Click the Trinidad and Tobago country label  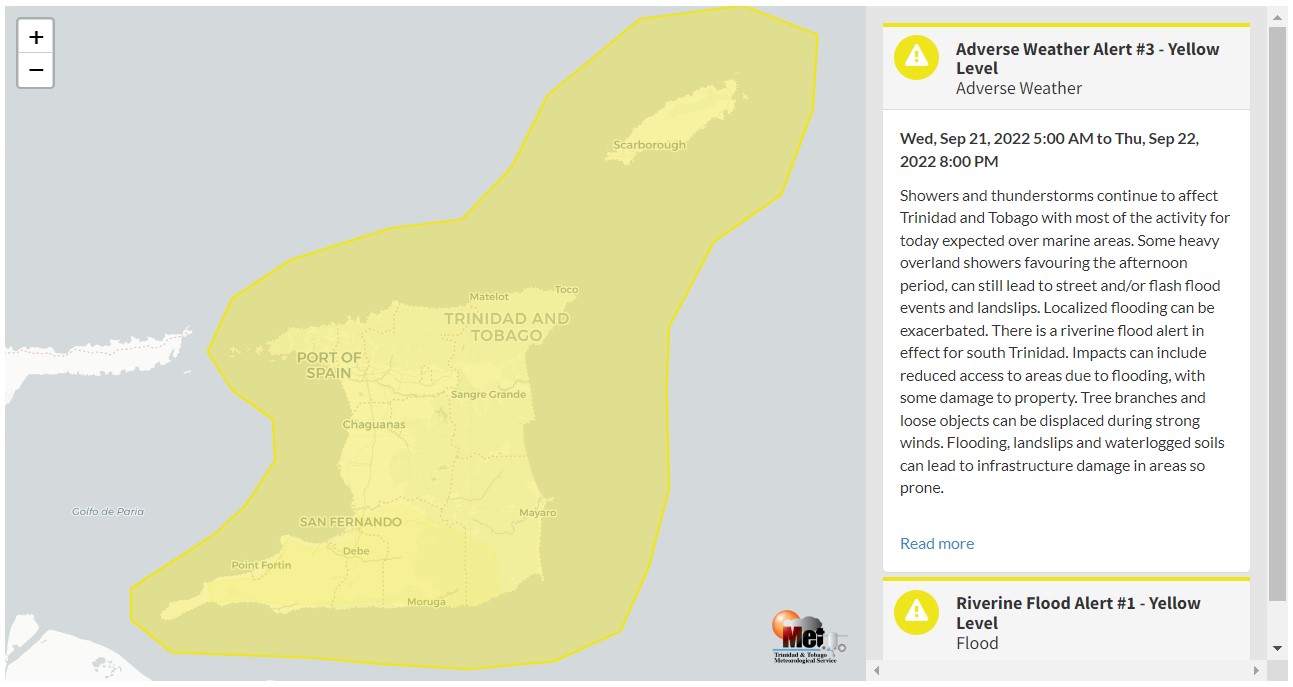(x=506, y=326)
